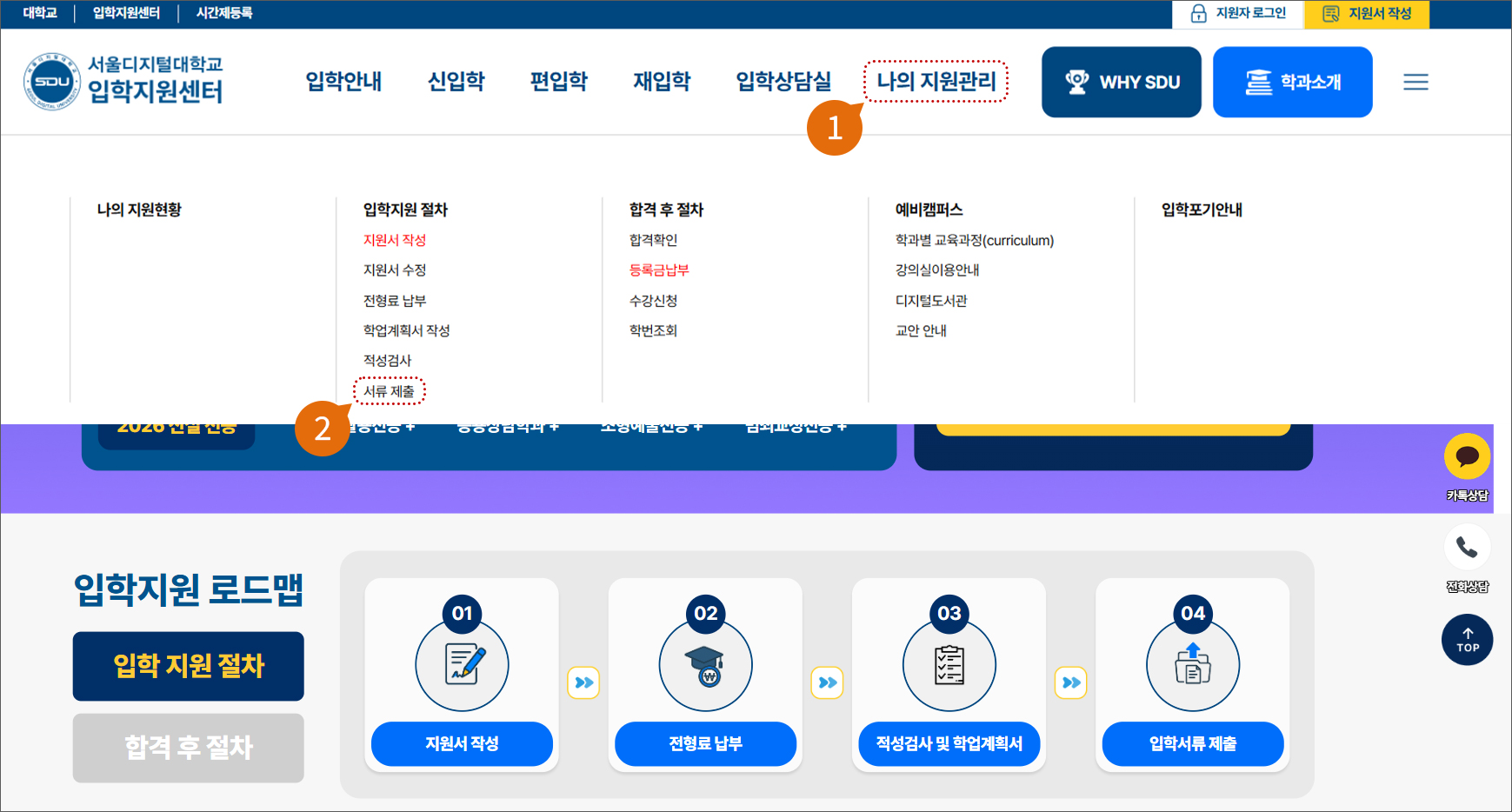Click the 대학교 top link
1512x812 pixels.
40,13
